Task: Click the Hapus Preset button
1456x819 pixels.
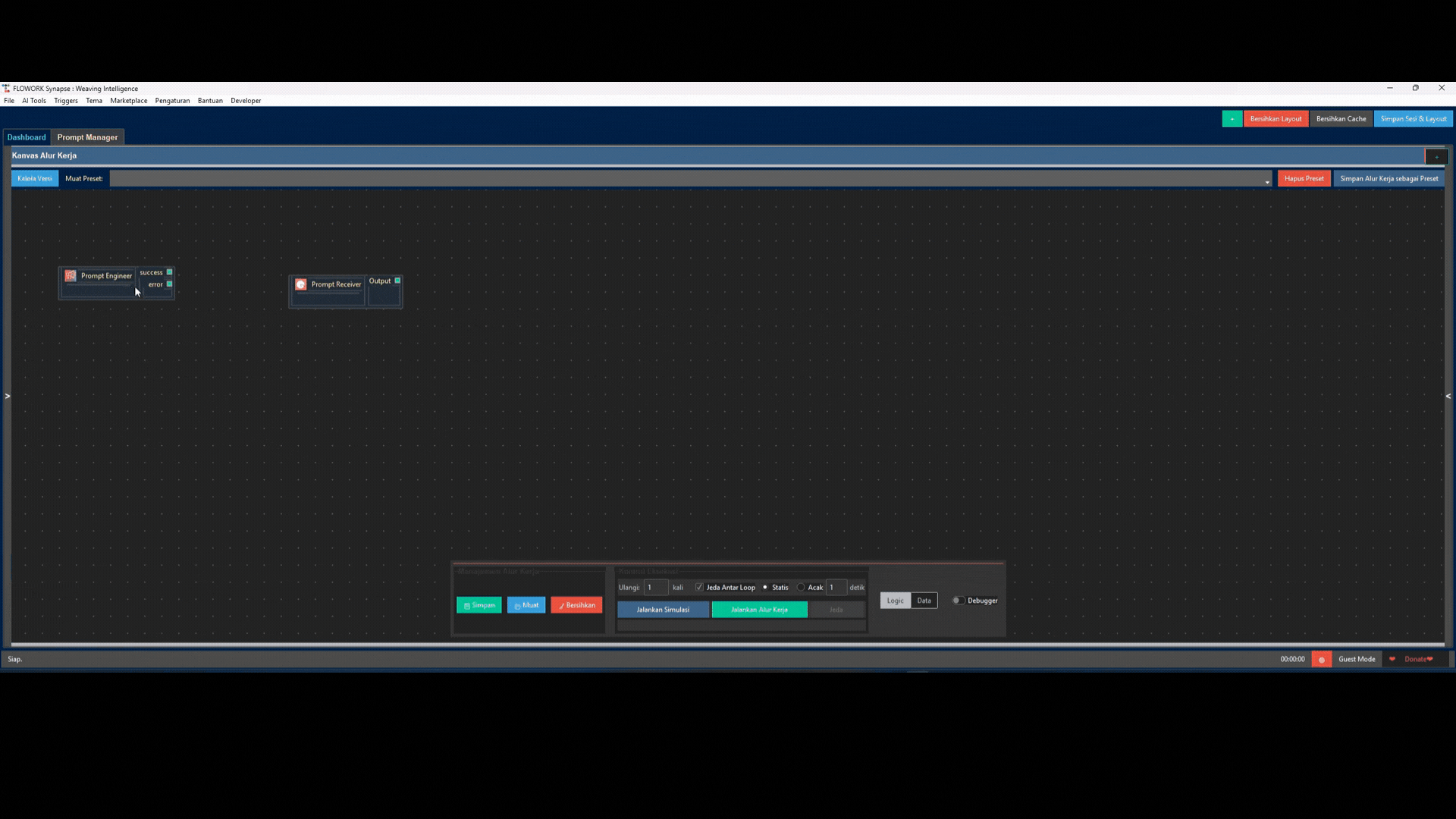Action: coord(1304,179)
